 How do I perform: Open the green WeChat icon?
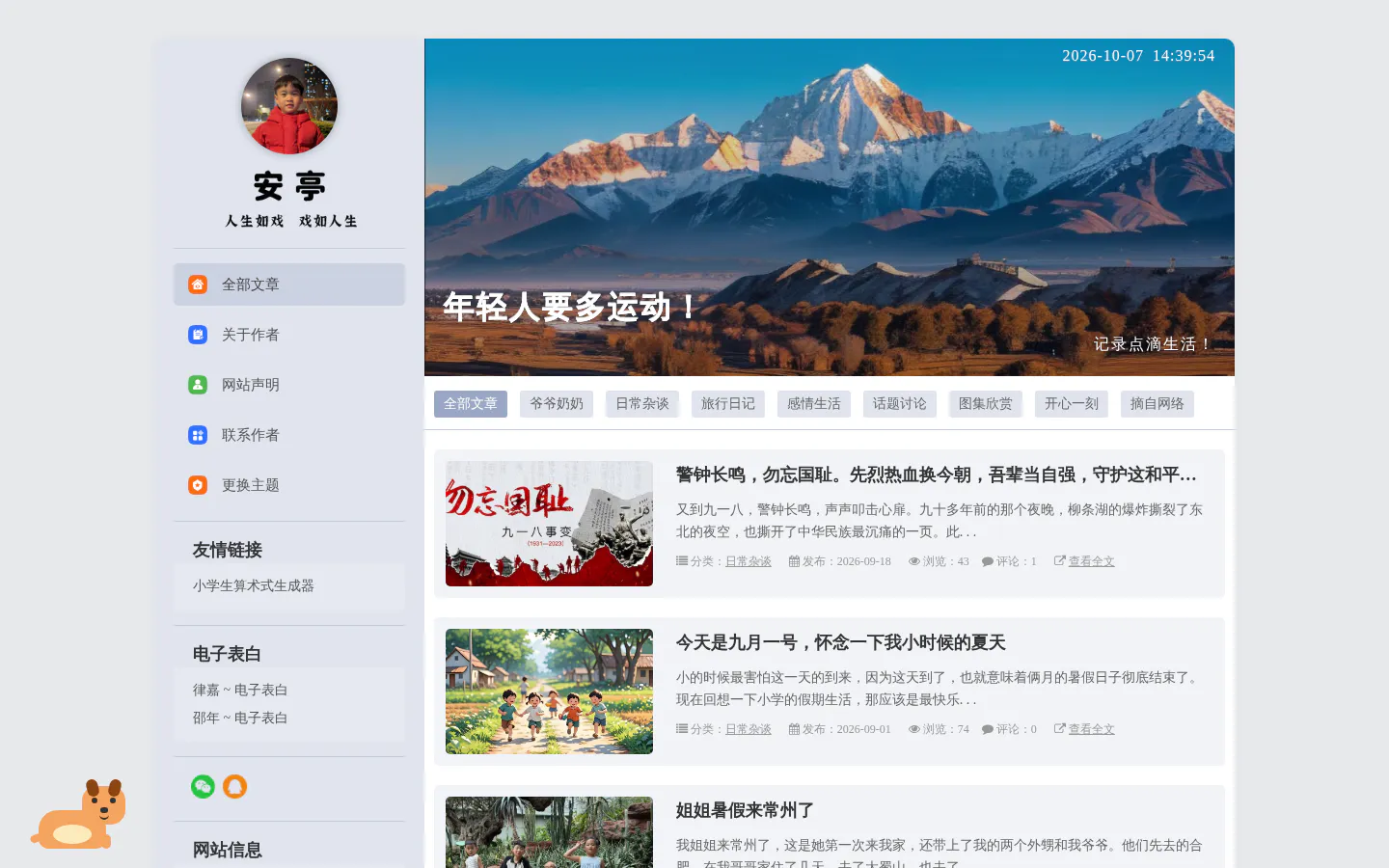click(x=203, y=787)
